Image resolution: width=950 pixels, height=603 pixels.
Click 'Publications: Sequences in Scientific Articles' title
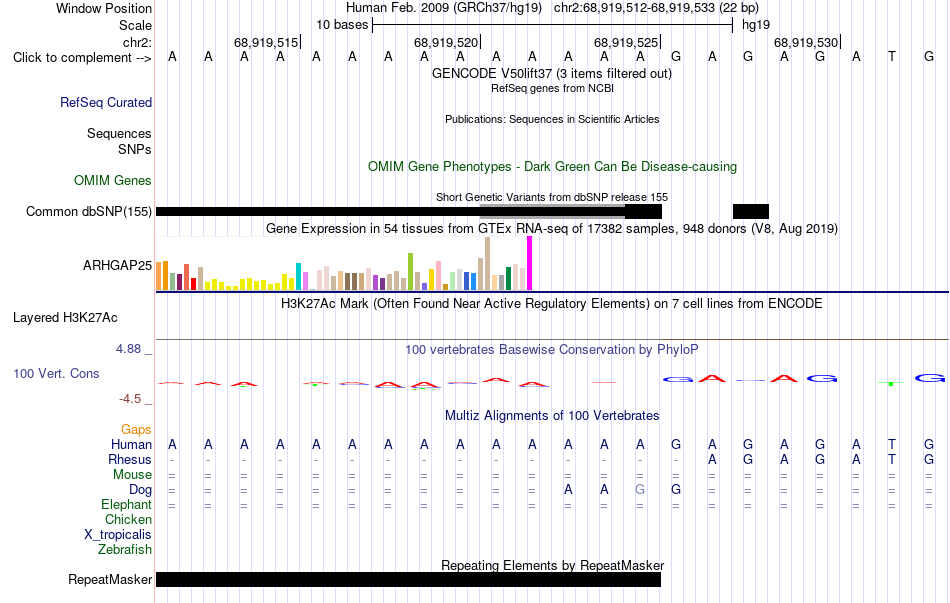tap(552, 119)
